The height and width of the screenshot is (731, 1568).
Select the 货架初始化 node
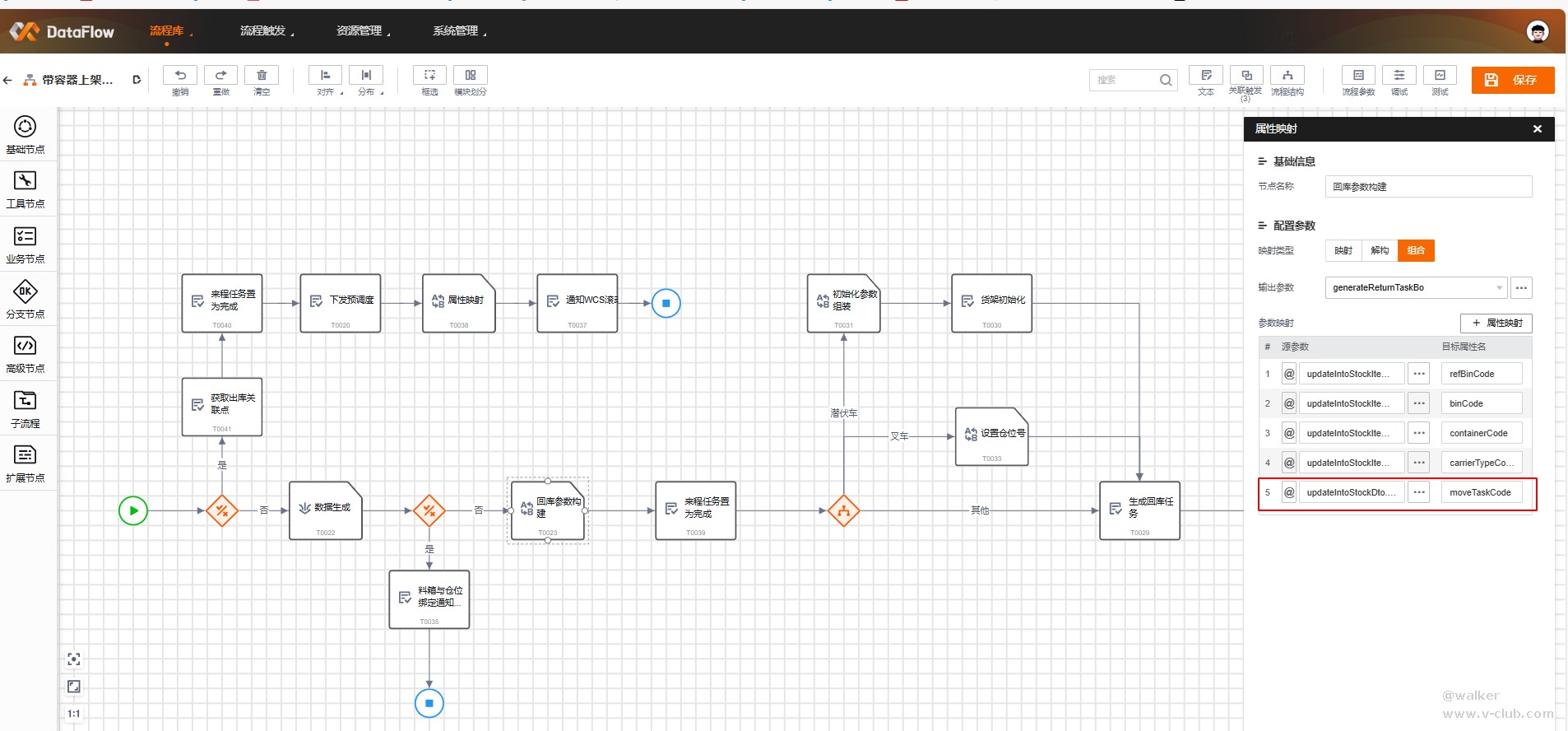point(991,303)
